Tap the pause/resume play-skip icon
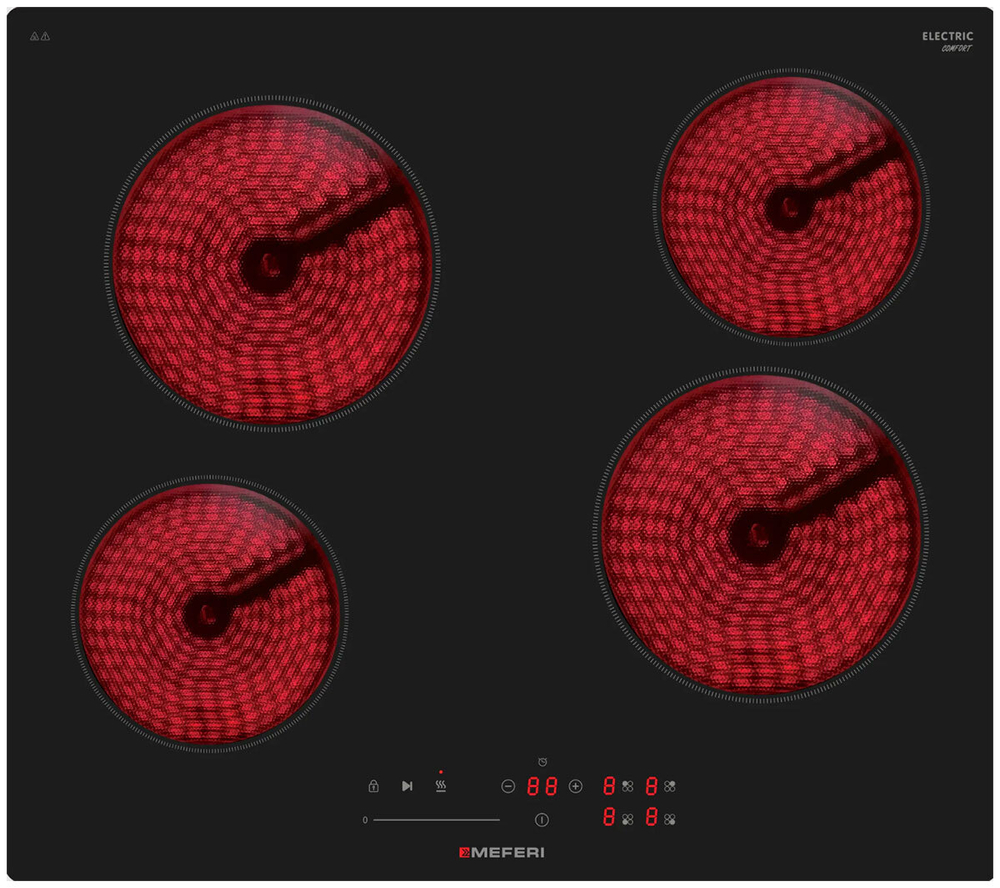The width and height of the screenshot is (1000, 888). coord(407,786)
